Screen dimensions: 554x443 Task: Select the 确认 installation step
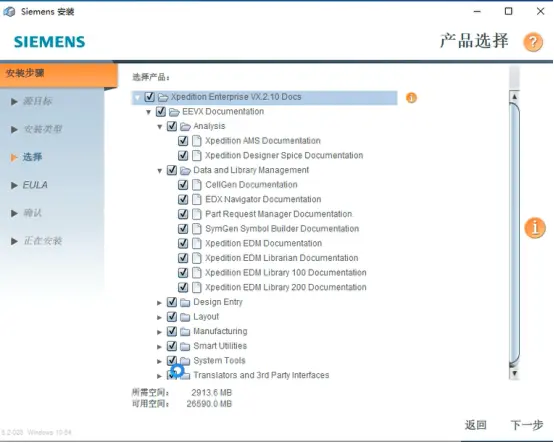(x=32, y=213)
